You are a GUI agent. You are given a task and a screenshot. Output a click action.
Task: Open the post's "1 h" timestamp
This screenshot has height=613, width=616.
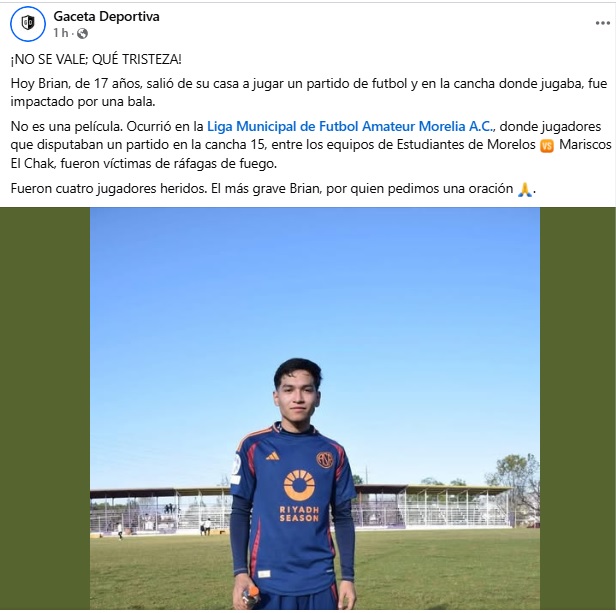coord(61,33)
